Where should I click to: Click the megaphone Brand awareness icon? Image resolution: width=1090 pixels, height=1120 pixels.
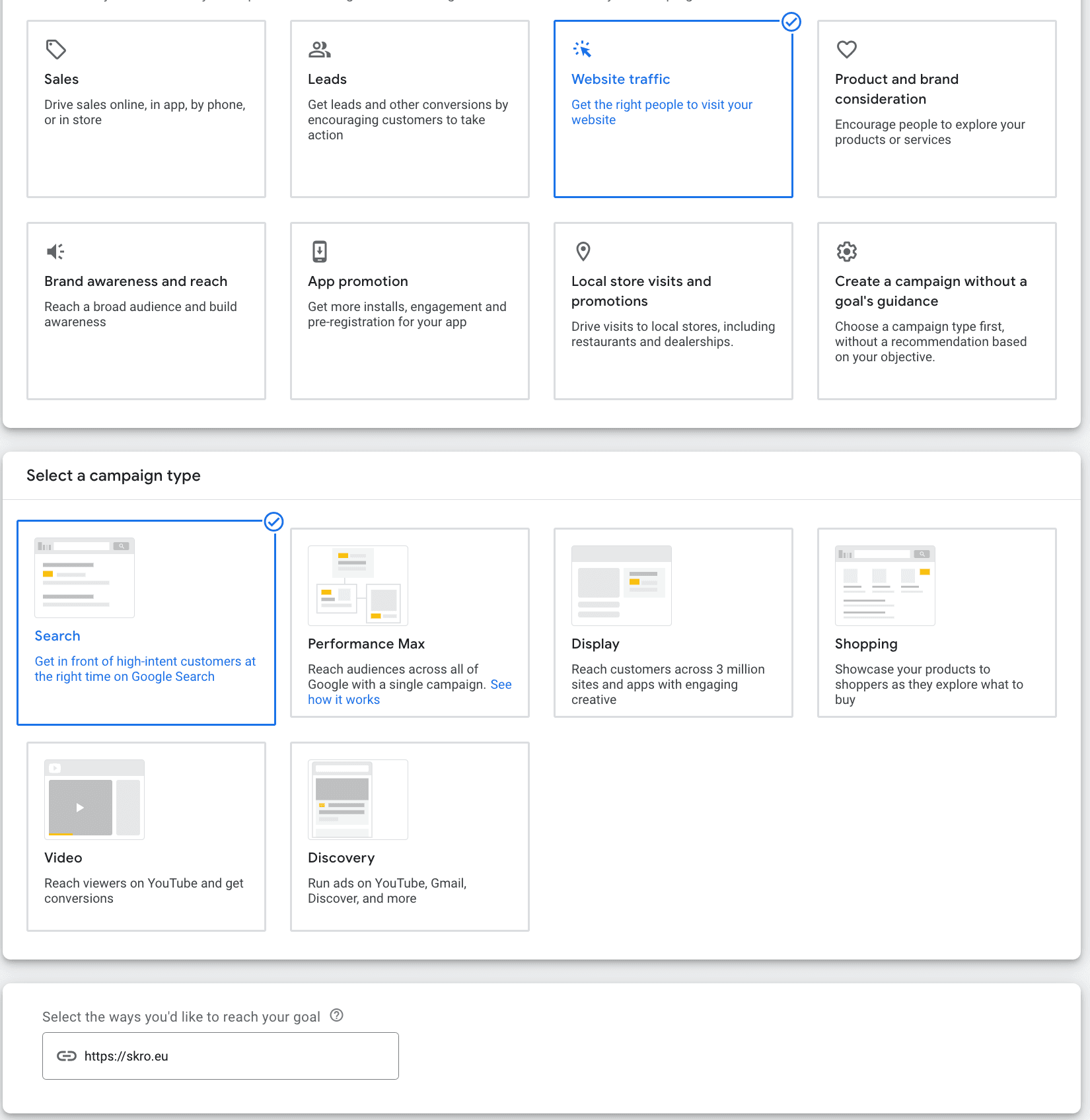[55, 252]
